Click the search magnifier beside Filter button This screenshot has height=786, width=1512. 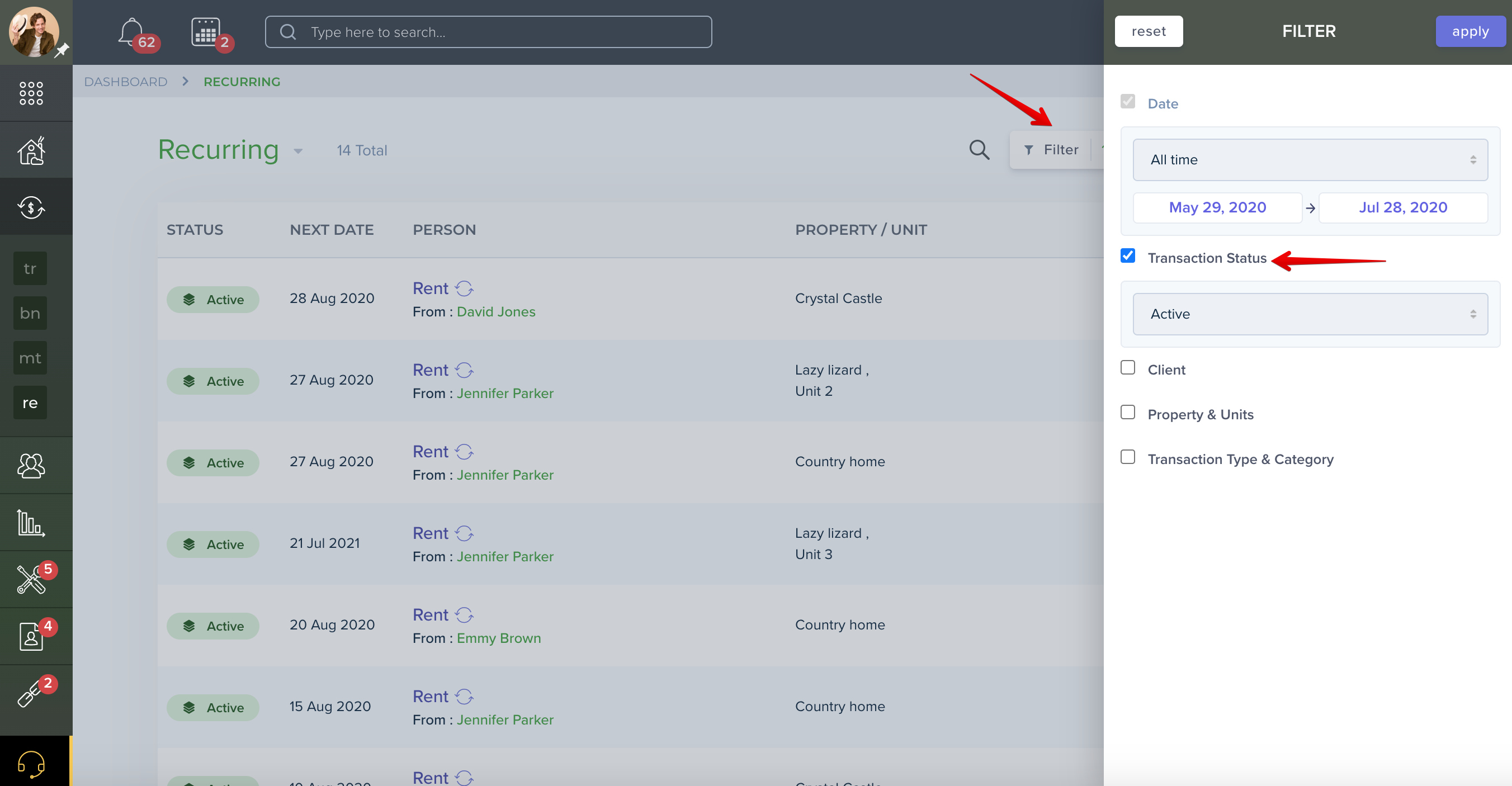click(979, 150)
